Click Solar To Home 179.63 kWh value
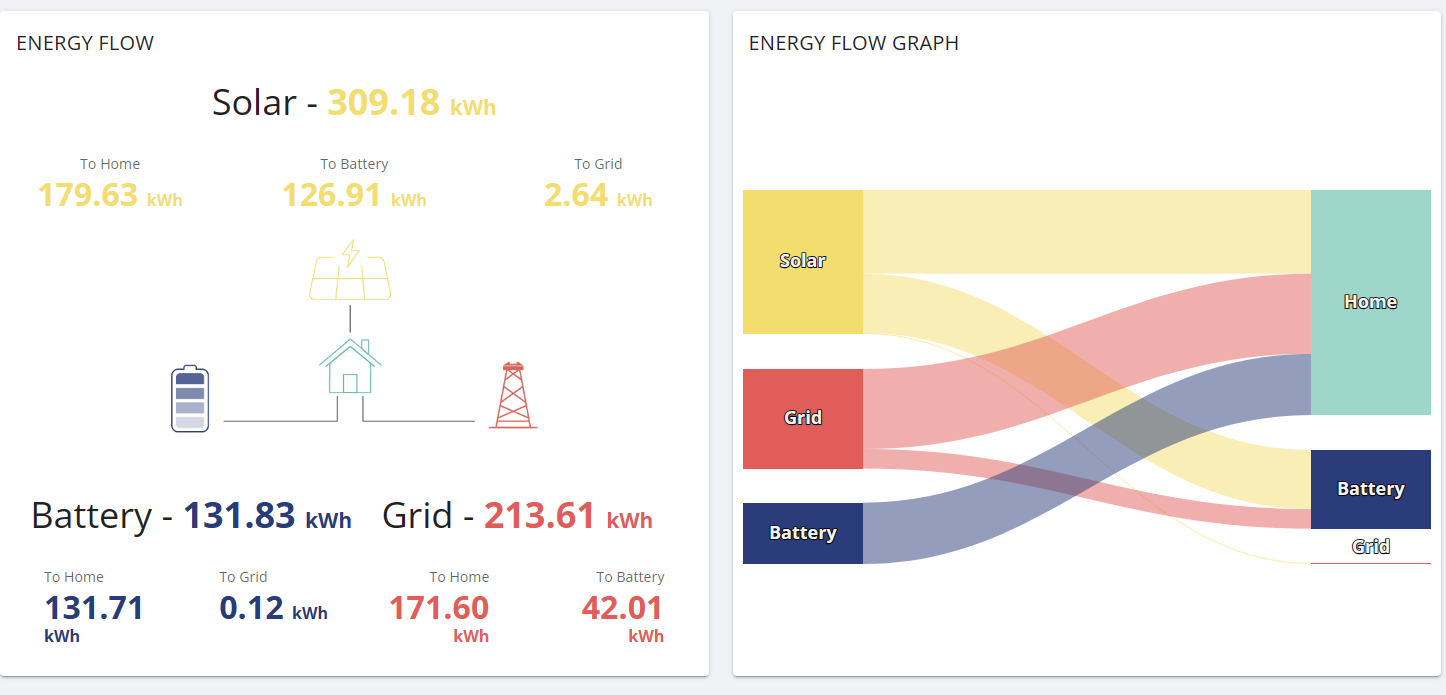The image size is (1446, 695). 110,195
